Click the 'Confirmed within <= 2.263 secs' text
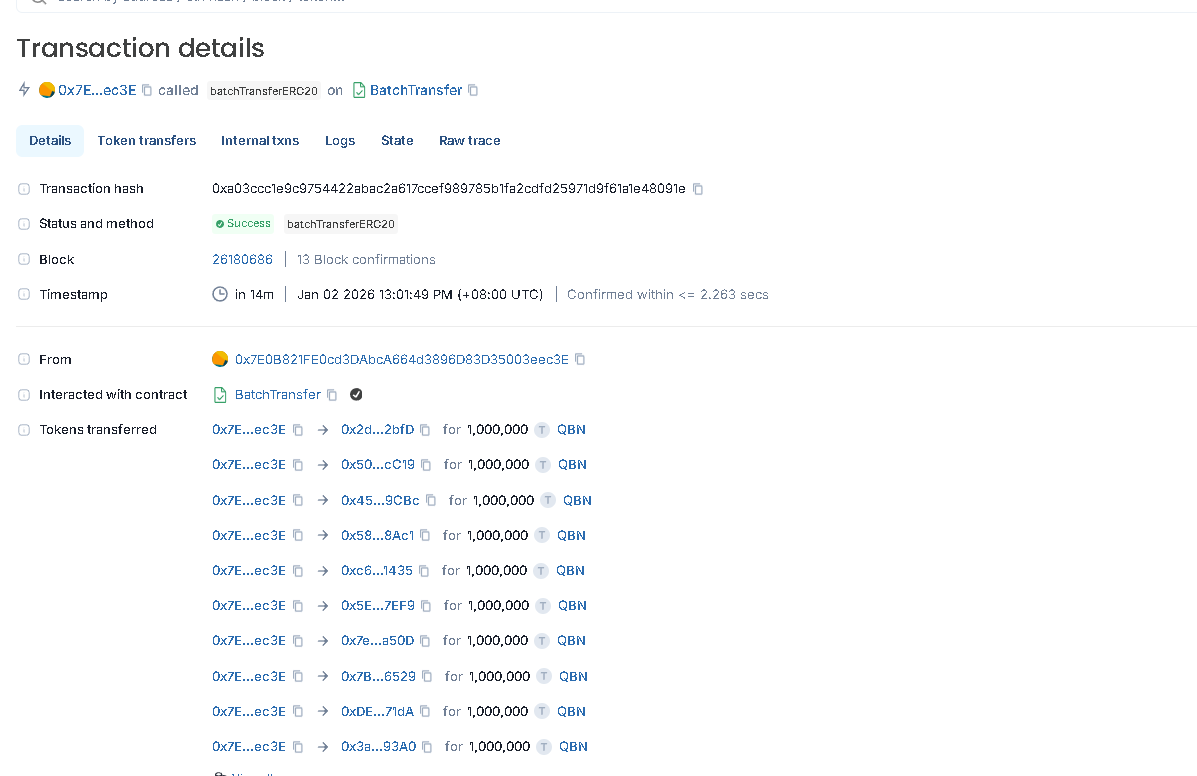This screenshot has height=776, width=1197. tap(668, 295)
